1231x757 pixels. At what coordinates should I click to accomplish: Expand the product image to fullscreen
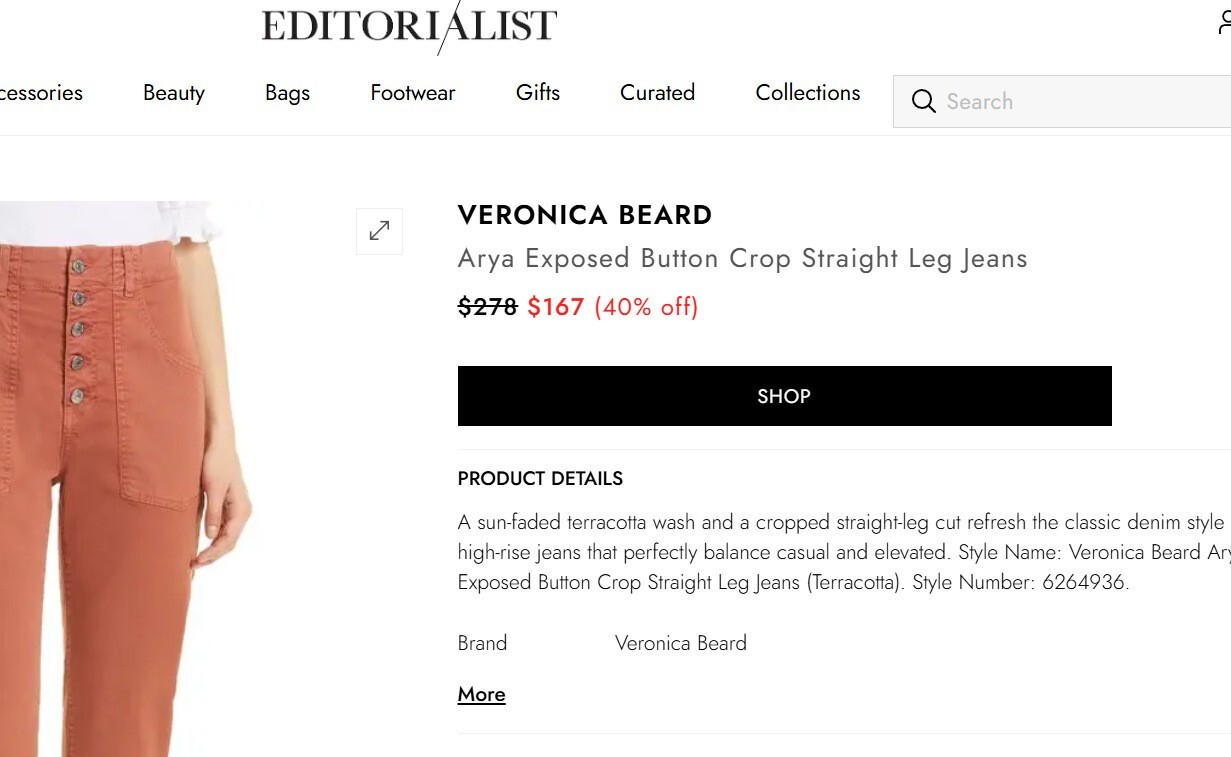[379, 231]
